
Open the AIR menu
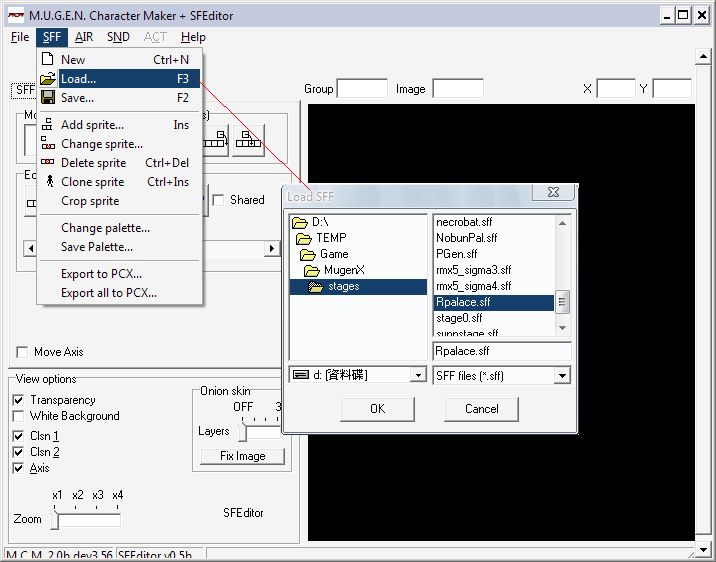click(x=84, y=37)
